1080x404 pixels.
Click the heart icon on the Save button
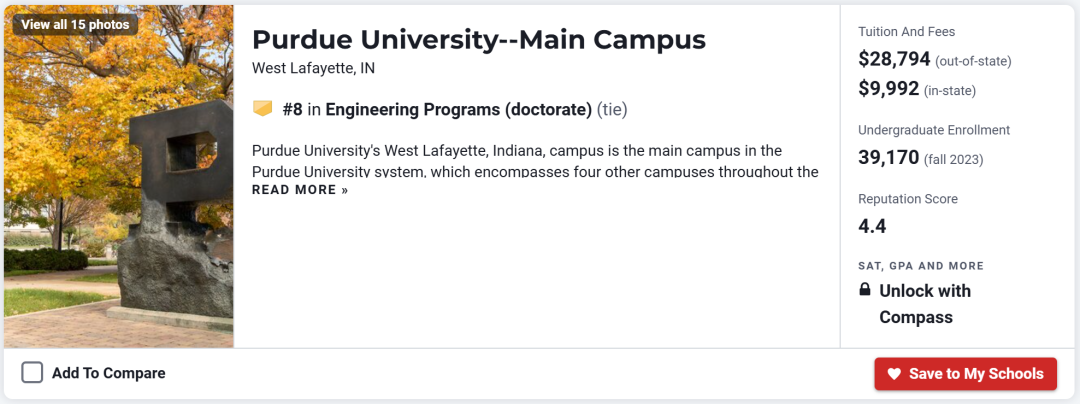click(x=894, y=374)
